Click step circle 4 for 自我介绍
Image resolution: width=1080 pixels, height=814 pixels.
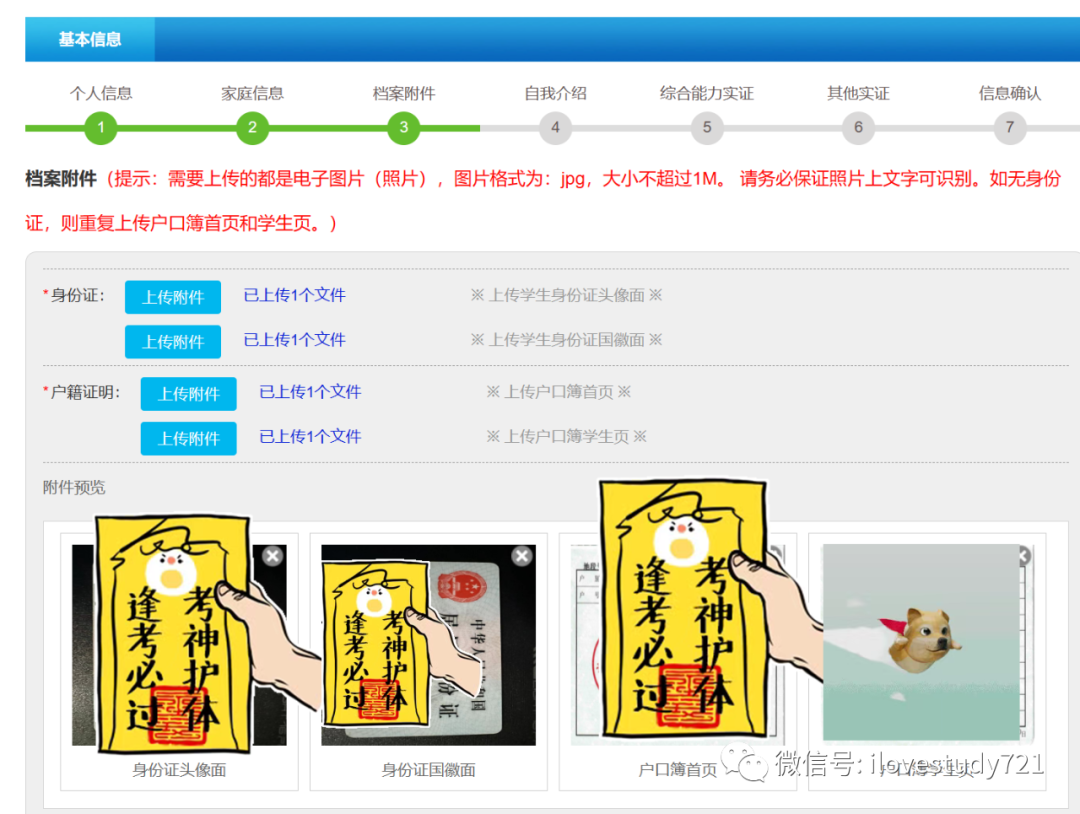click(x=555, y=127)
